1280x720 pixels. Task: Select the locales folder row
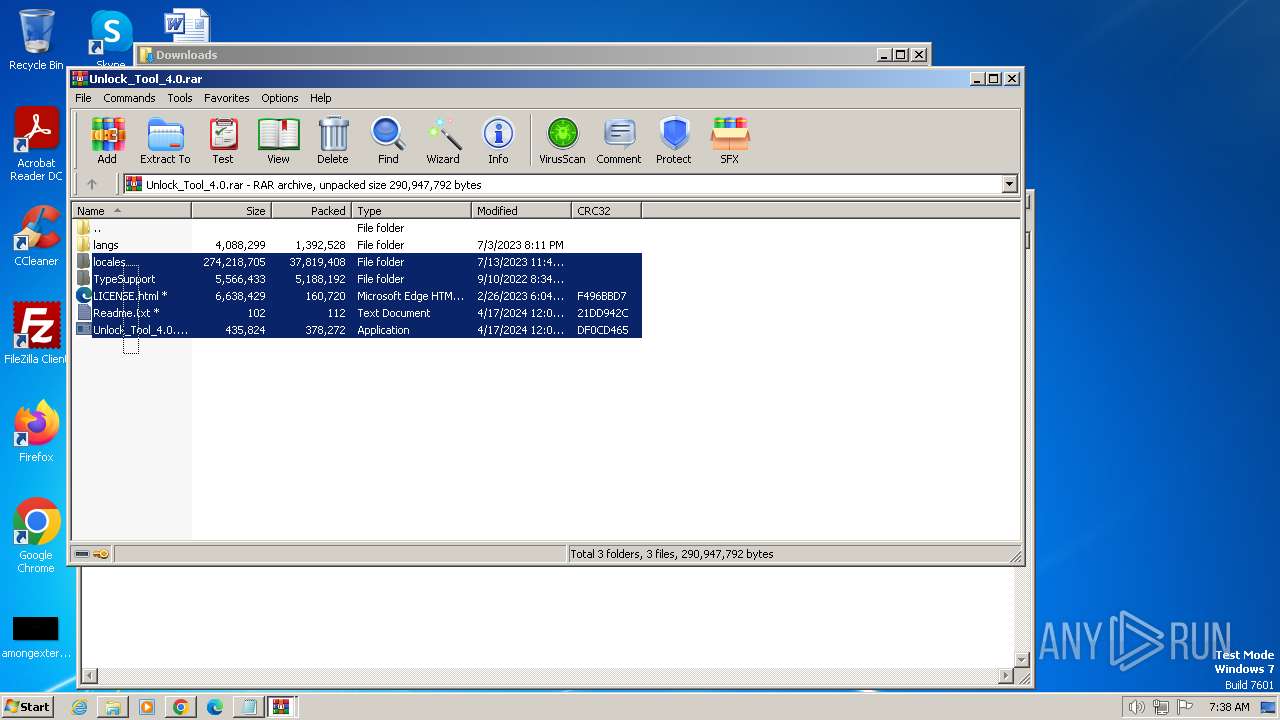356,262
